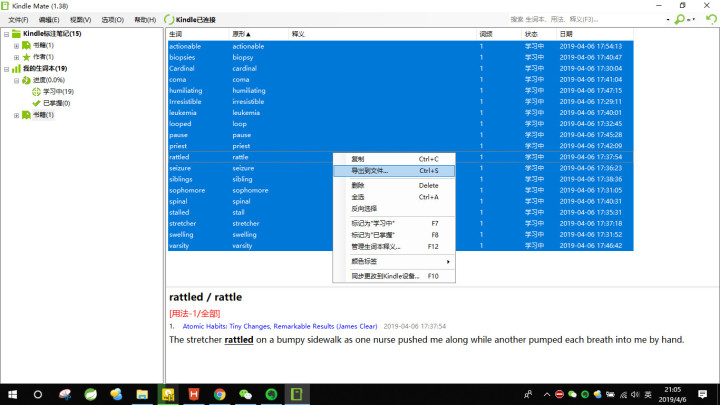Select the varsity word row

400,246
